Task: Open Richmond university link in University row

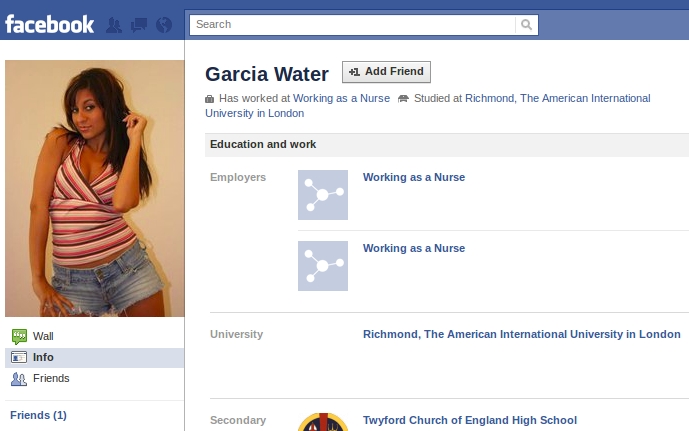Action: [522, 334]
